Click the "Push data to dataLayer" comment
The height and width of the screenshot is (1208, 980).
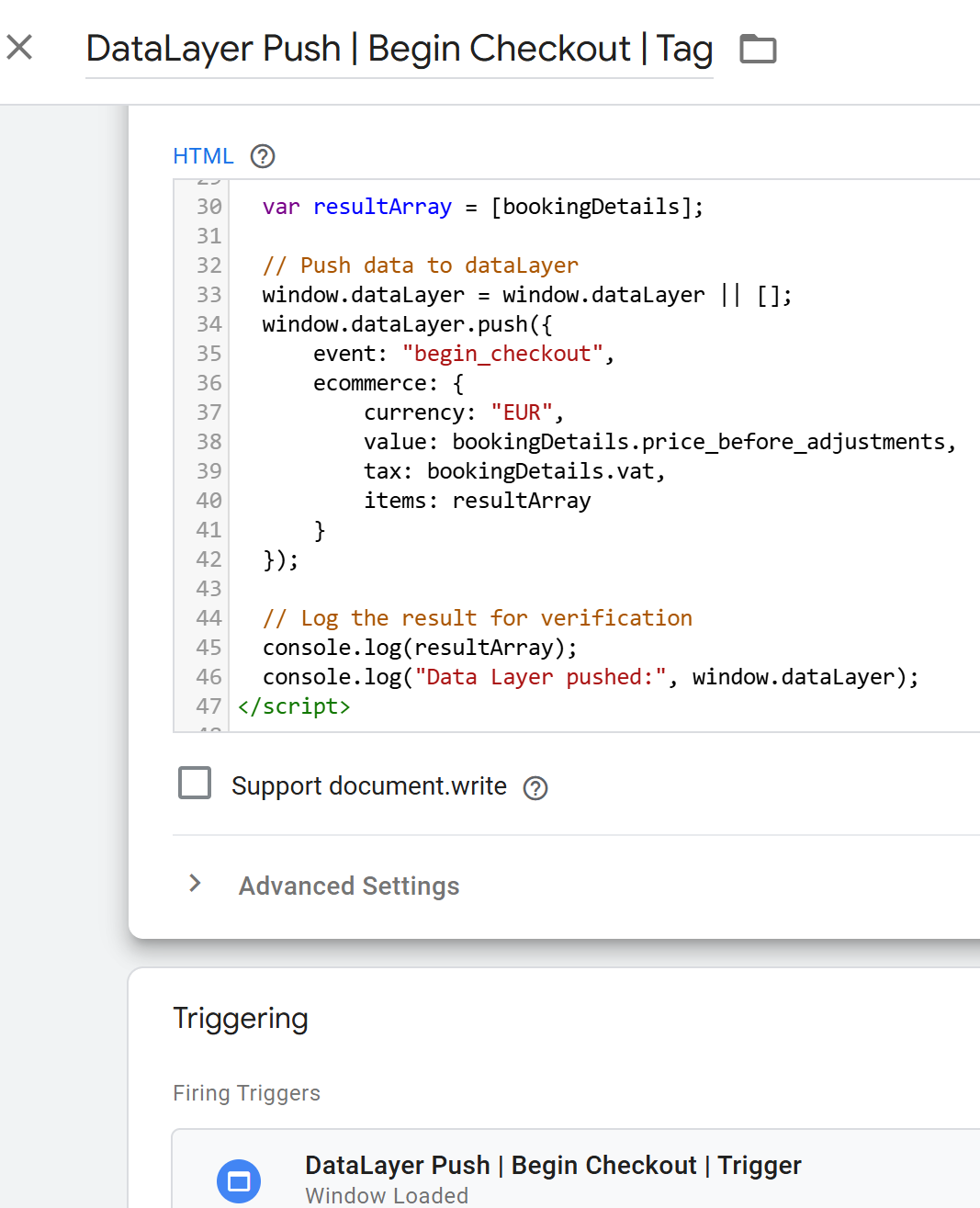(420, 265)
